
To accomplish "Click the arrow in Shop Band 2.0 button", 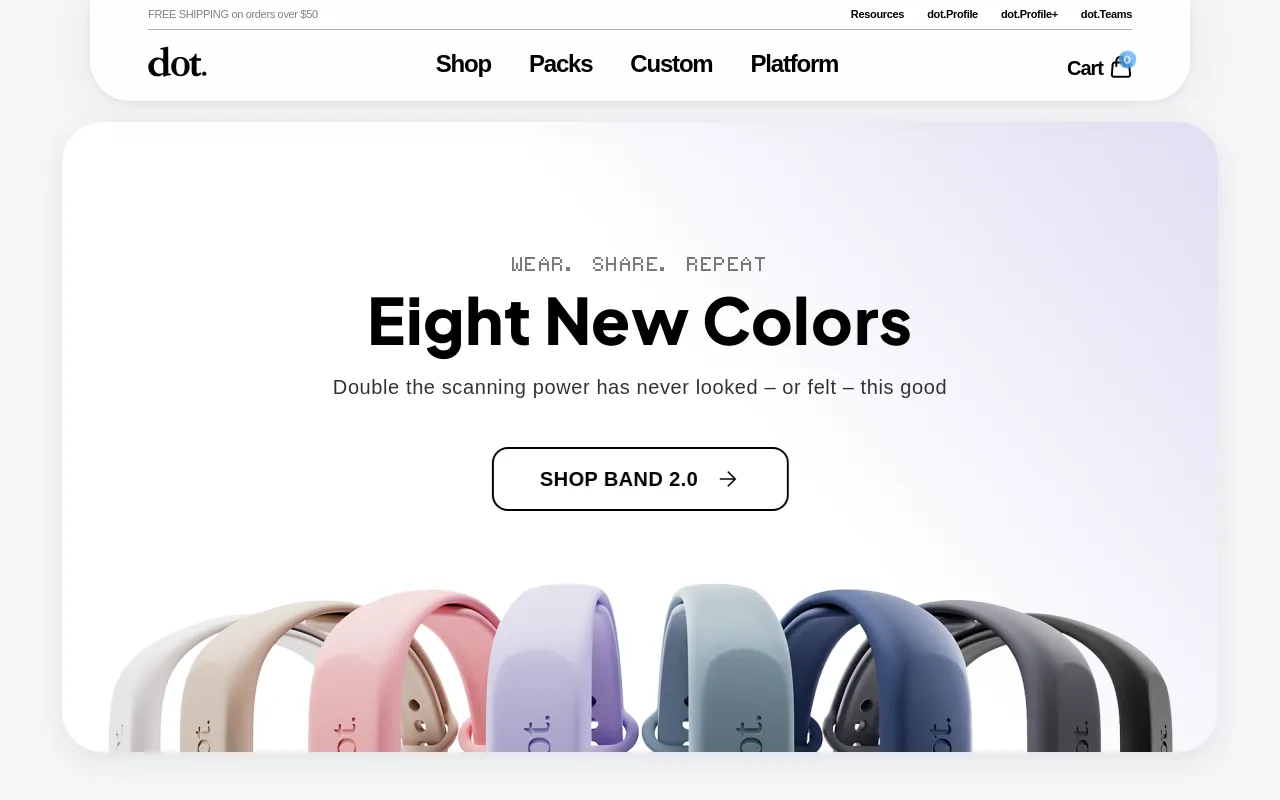I will click(x=728, y=479).
